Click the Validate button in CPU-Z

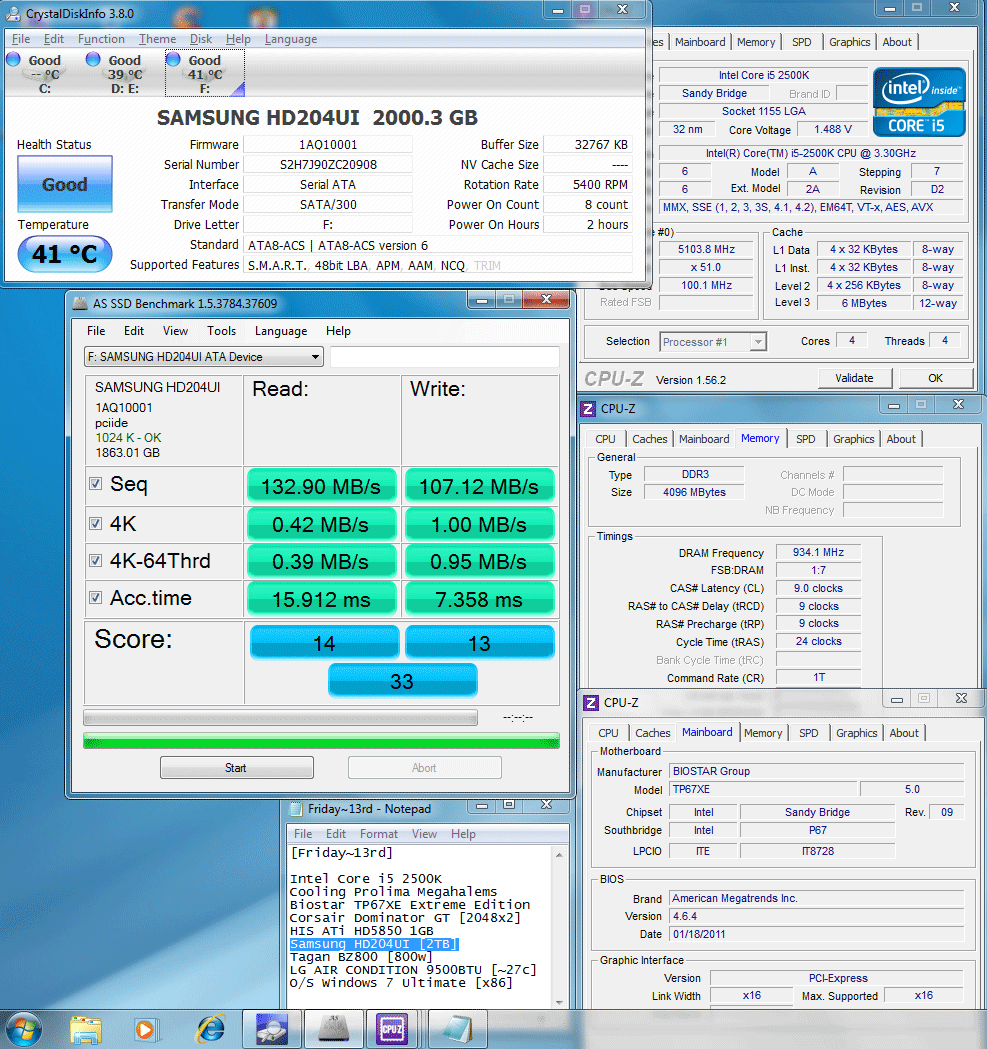[x=855, y=379]
